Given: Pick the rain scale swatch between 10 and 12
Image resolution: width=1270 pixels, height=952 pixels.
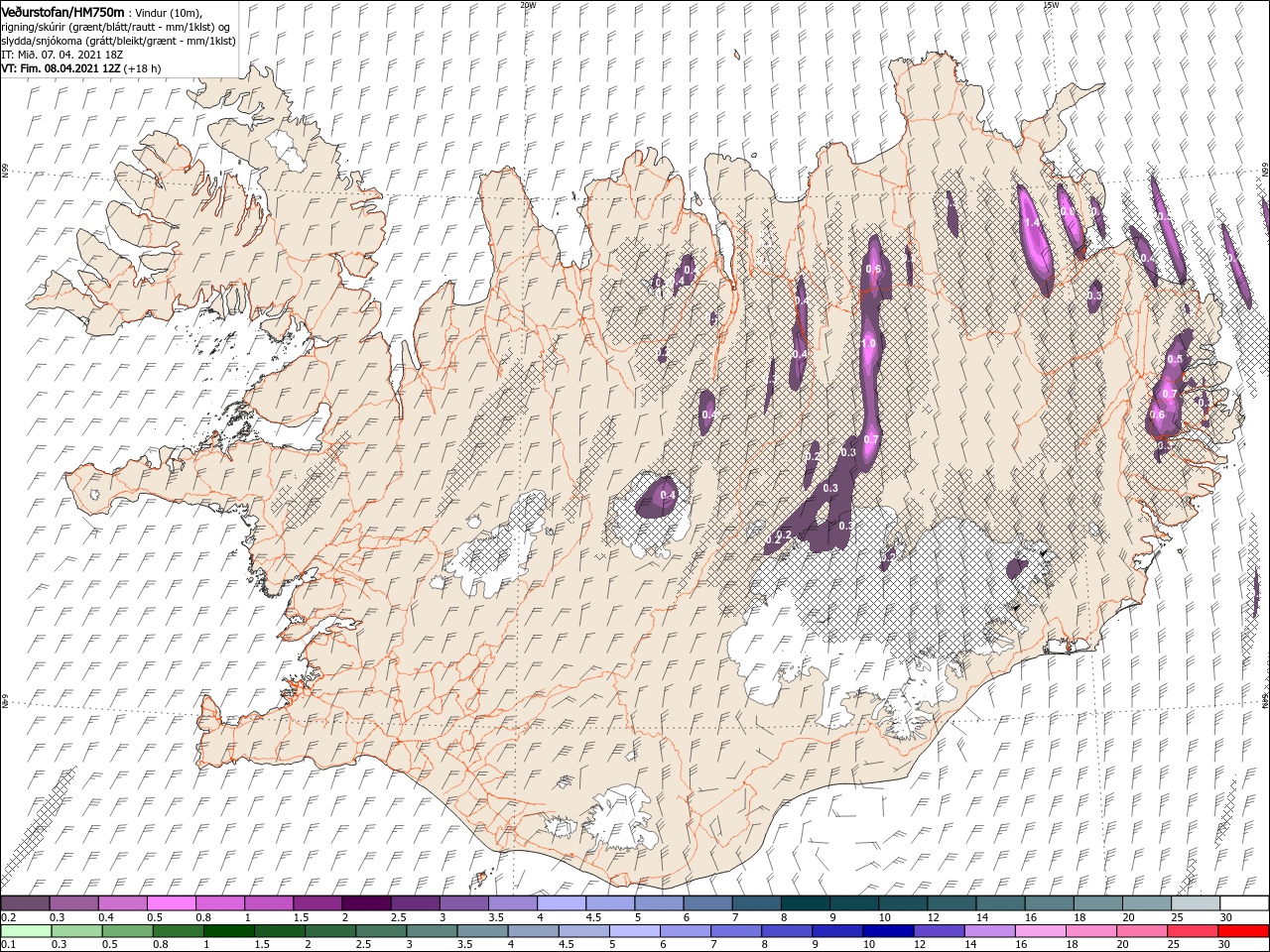Looking at the screenshot, I should (x=886, y=931).
